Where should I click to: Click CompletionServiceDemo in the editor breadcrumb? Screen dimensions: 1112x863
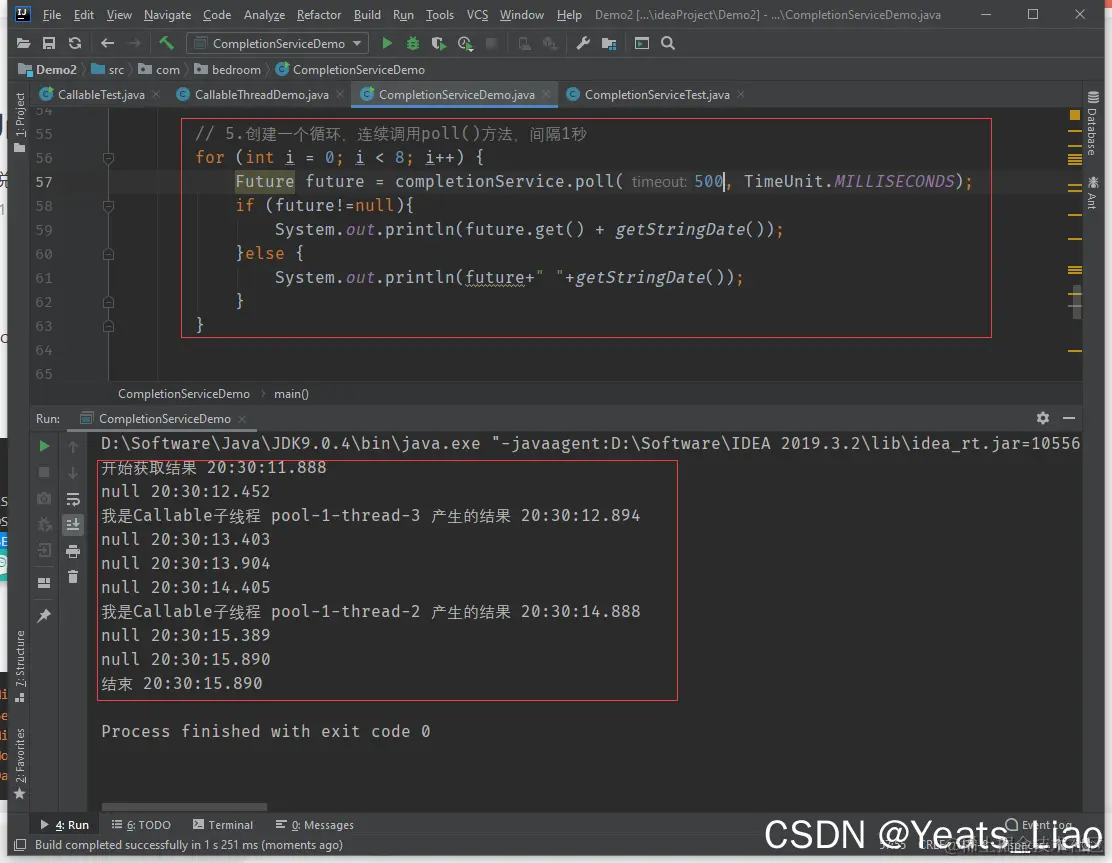pyautogui.click(x=184, y=394)
